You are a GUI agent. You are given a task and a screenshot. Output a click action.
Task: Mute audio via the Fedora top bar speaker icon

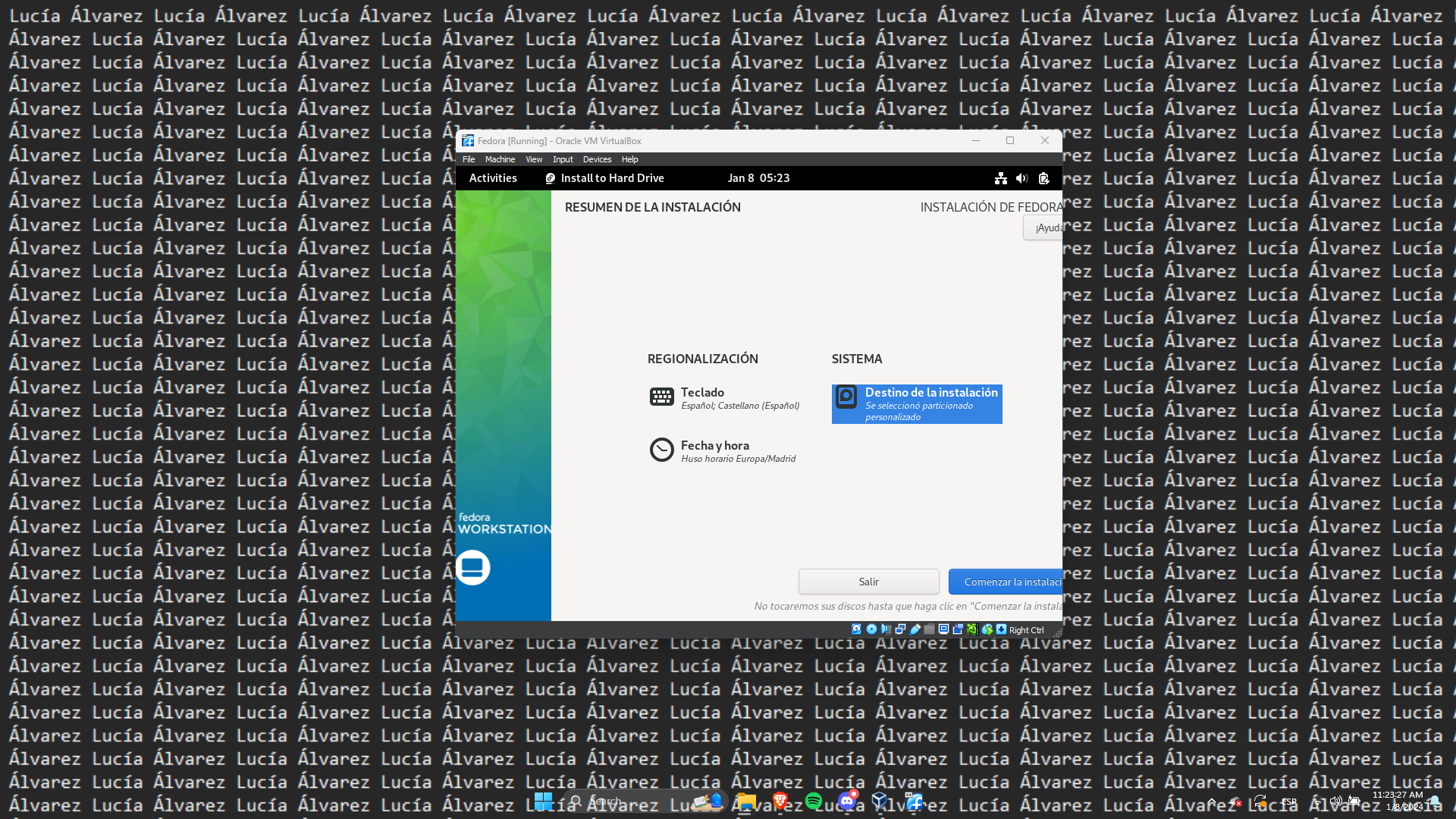pyautogui.click(x=1021, y=177)
